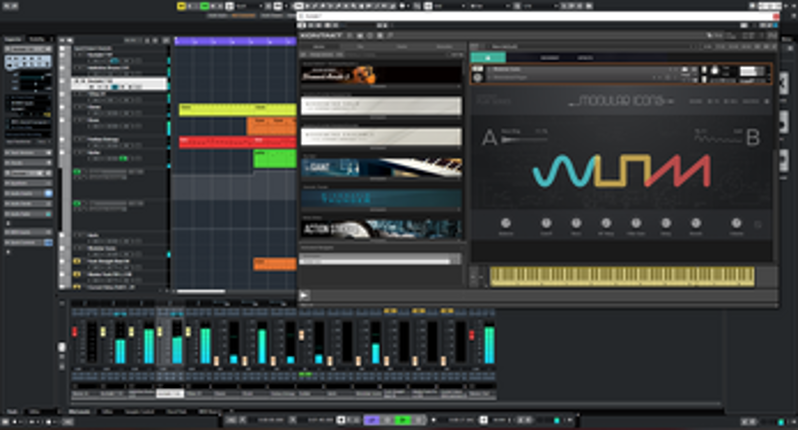Click the red fader cap on the first mixer channel
798x430 pixels.
pyautogui.click(x=75, y=332)
